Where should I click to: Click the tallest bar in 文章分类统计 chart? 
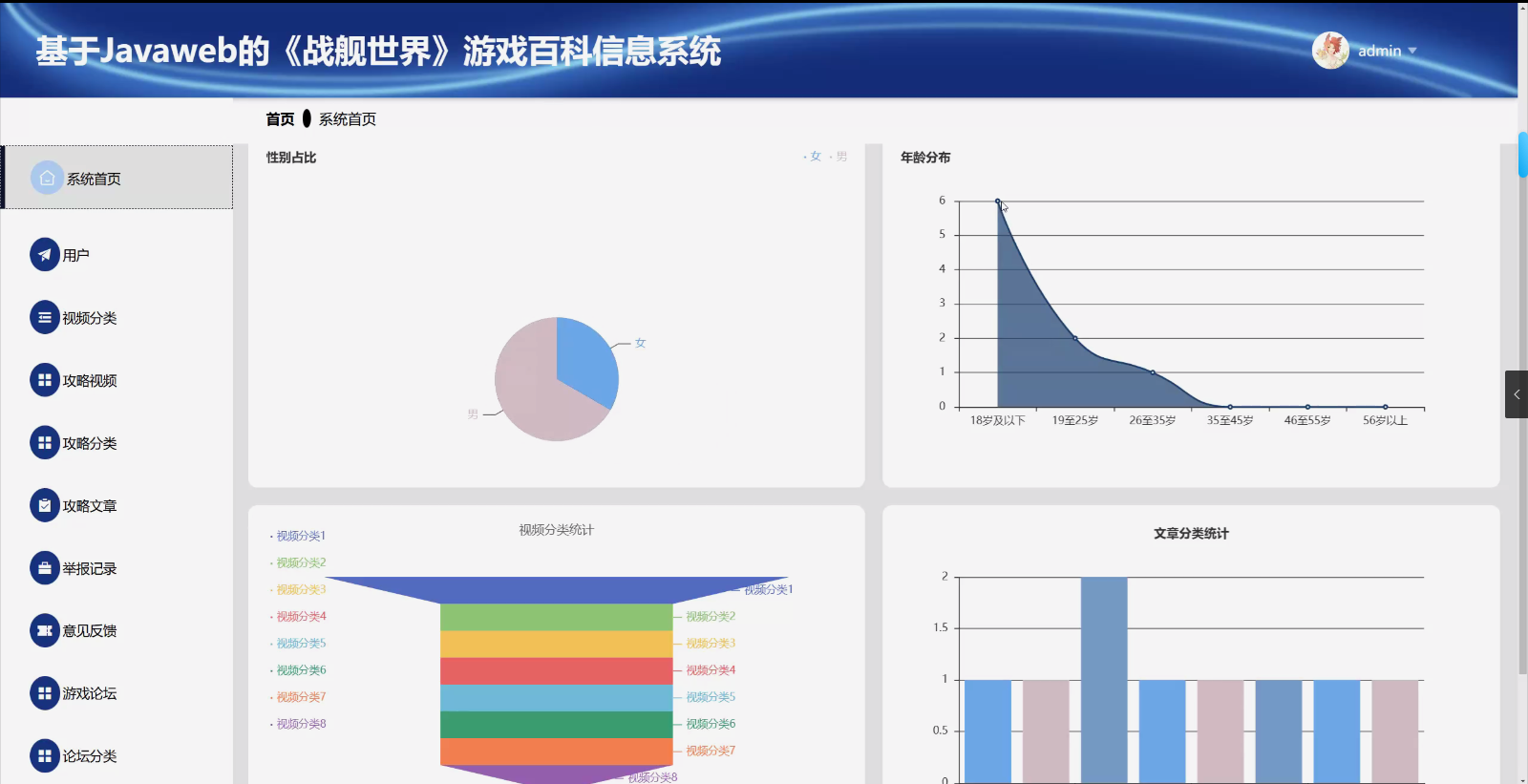point(1104,680)
